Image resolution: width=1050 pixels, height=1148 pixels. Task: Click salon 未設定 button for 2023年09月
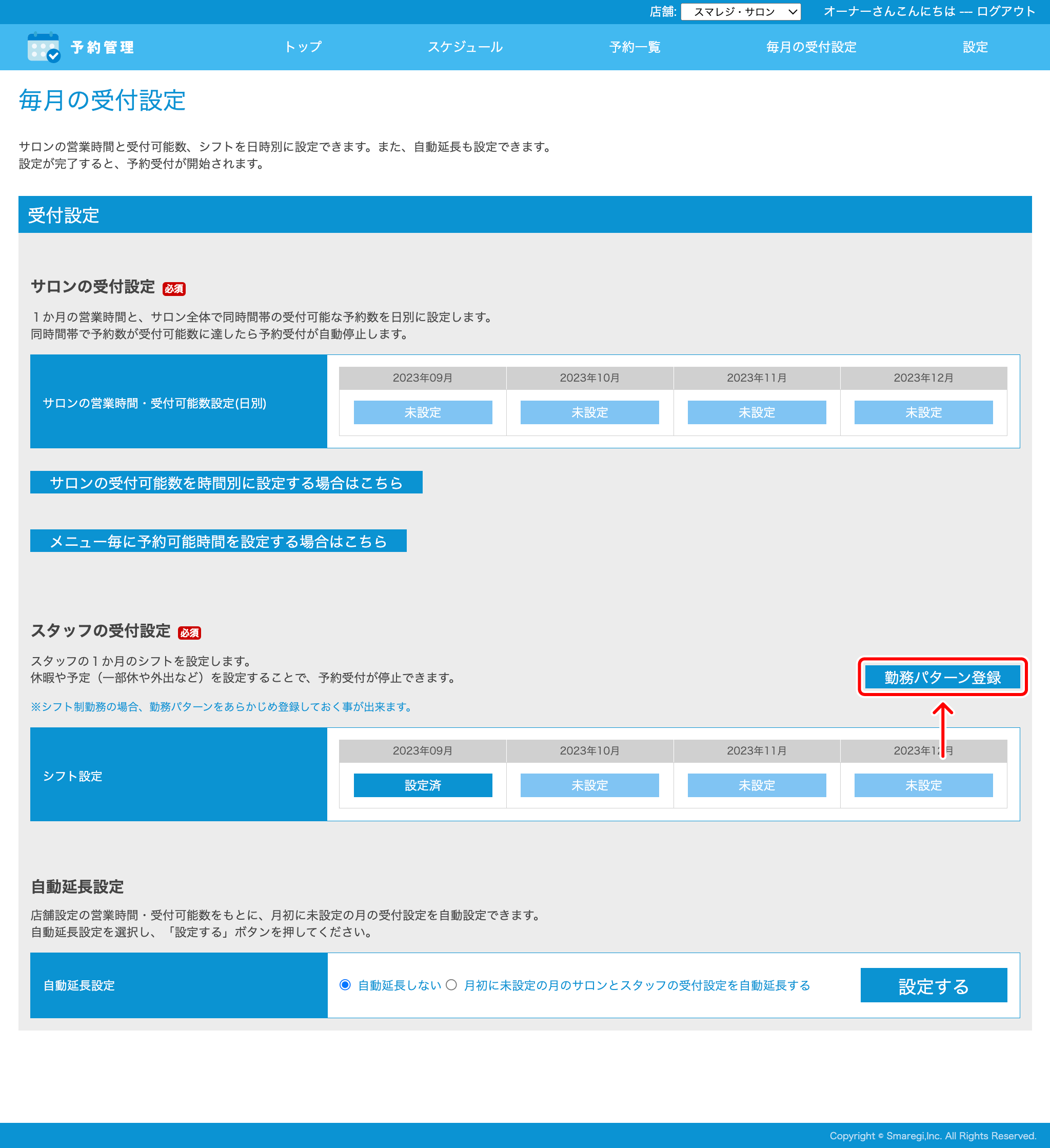pos(423,412)
